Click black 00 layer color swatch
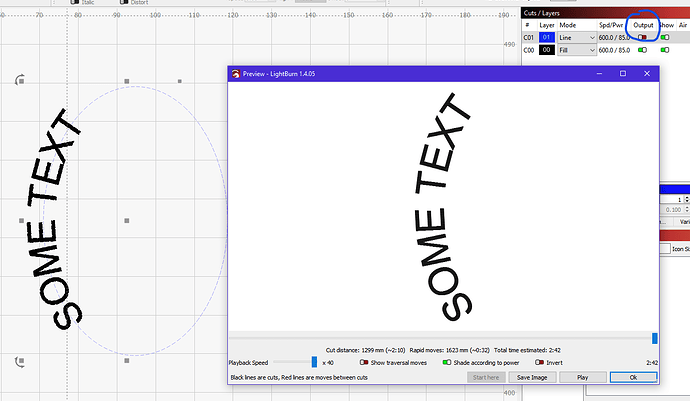This screenshot has height=401, width=690. 547,50
